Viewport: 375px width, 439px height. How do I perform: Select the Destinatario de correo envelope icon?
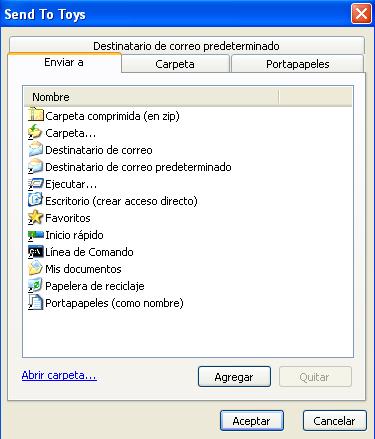click(35, 149)
